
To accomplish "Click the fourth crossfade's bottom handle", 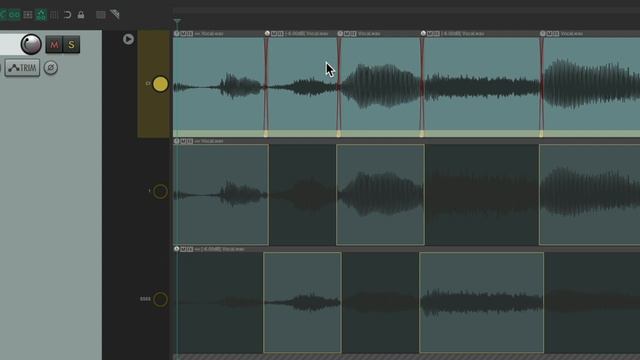I will point(541,133).
